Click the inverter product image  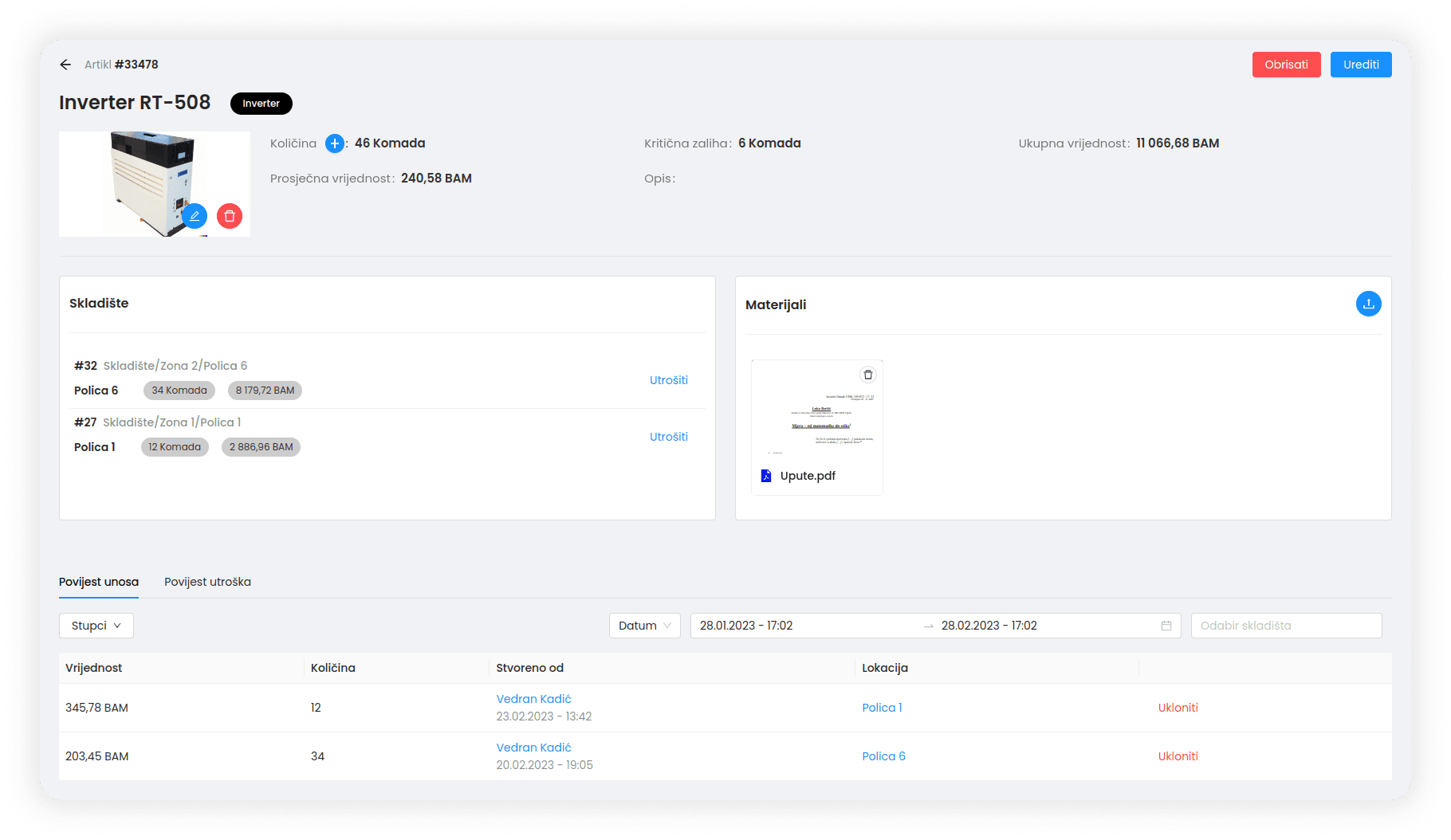pyautogui.click(x=154, y=184)
